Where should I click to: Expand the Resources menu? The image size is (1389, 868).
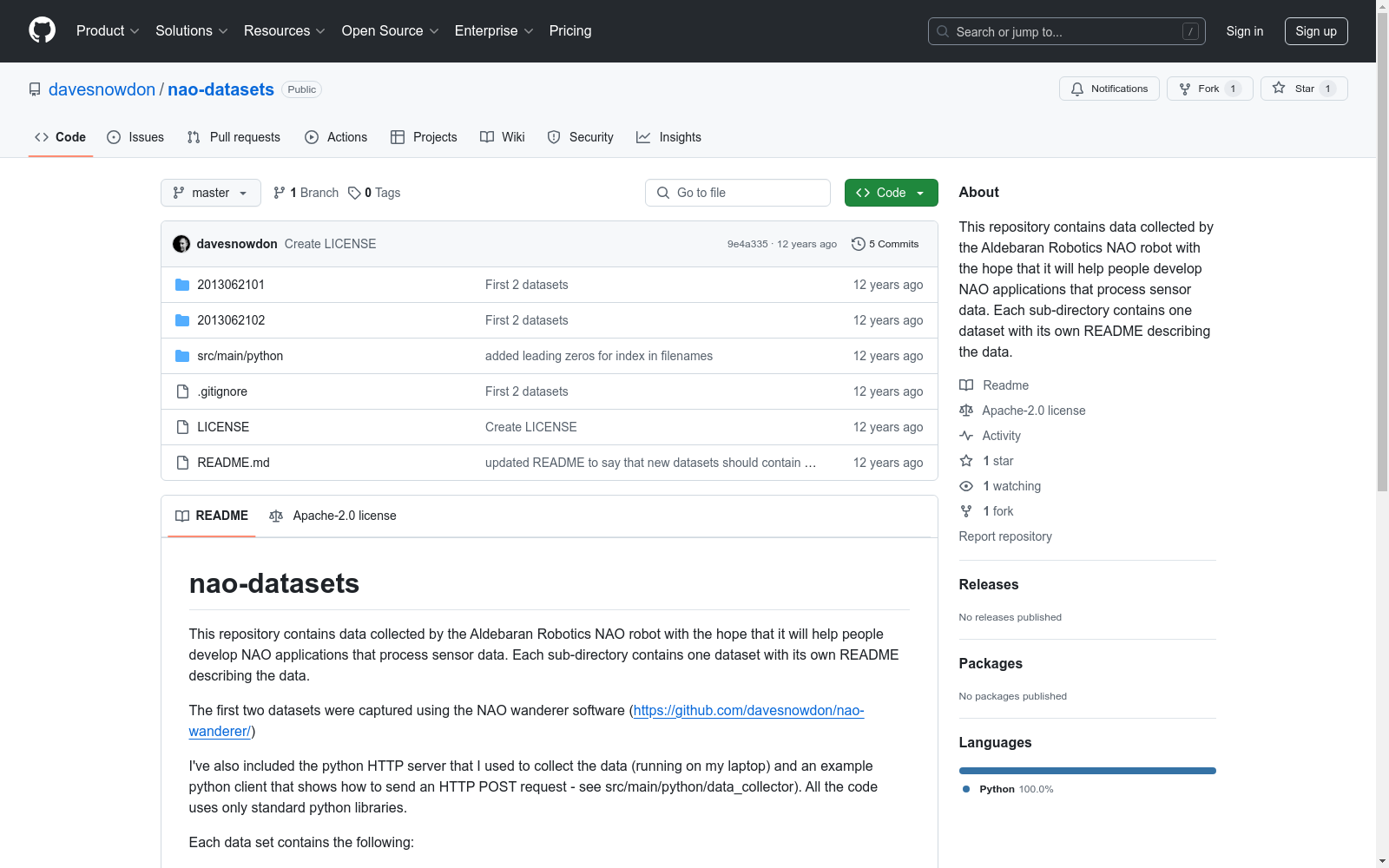(284, 30)
